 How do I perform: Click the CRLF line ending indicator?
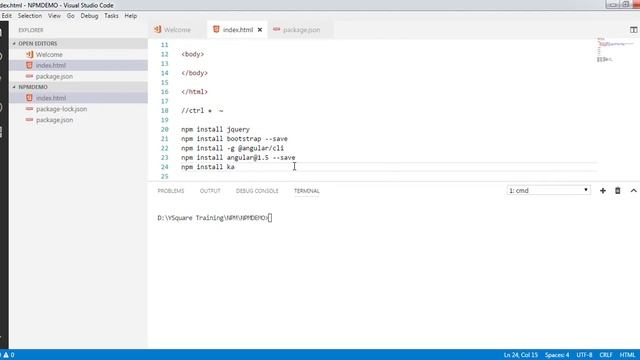[x=606, y=355]
